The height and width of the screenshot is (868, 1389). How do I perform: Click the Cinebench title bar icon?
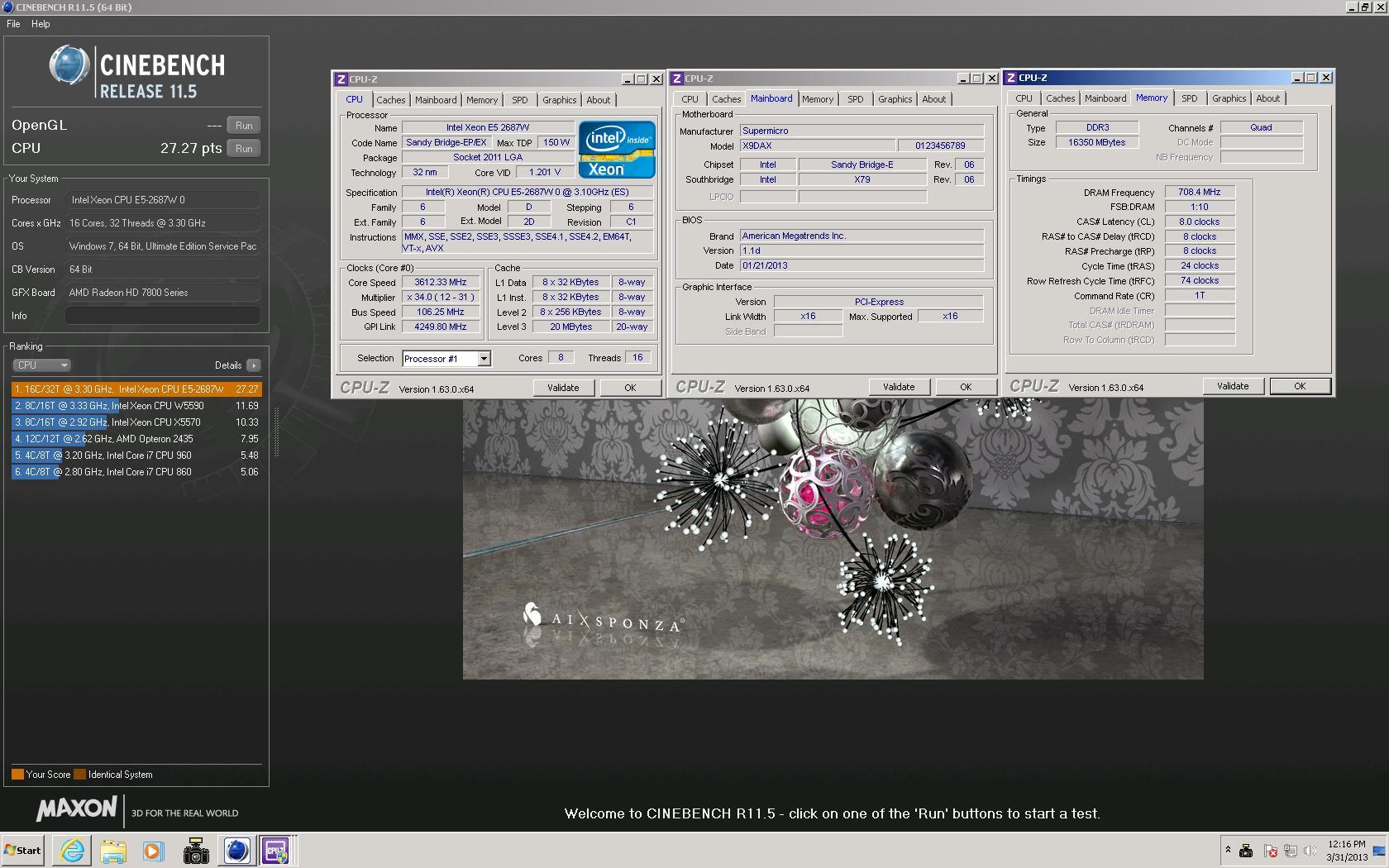7,7
